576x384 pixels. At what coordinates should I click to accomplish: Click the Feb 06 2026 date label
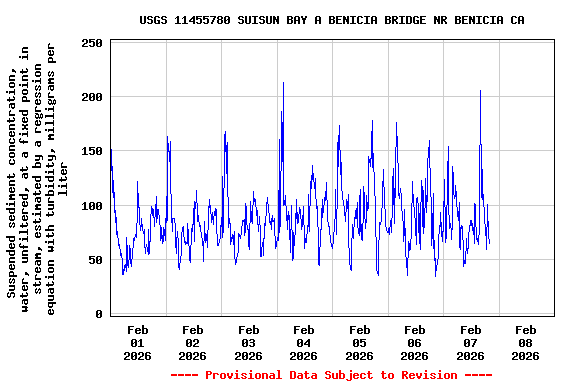[414, 343]
